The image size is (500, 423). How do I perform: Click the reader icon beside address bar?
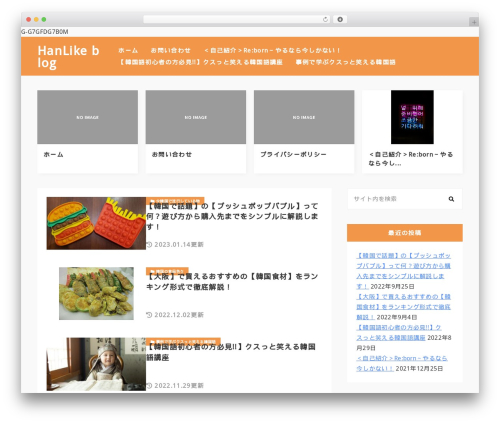tap(340, 19)
